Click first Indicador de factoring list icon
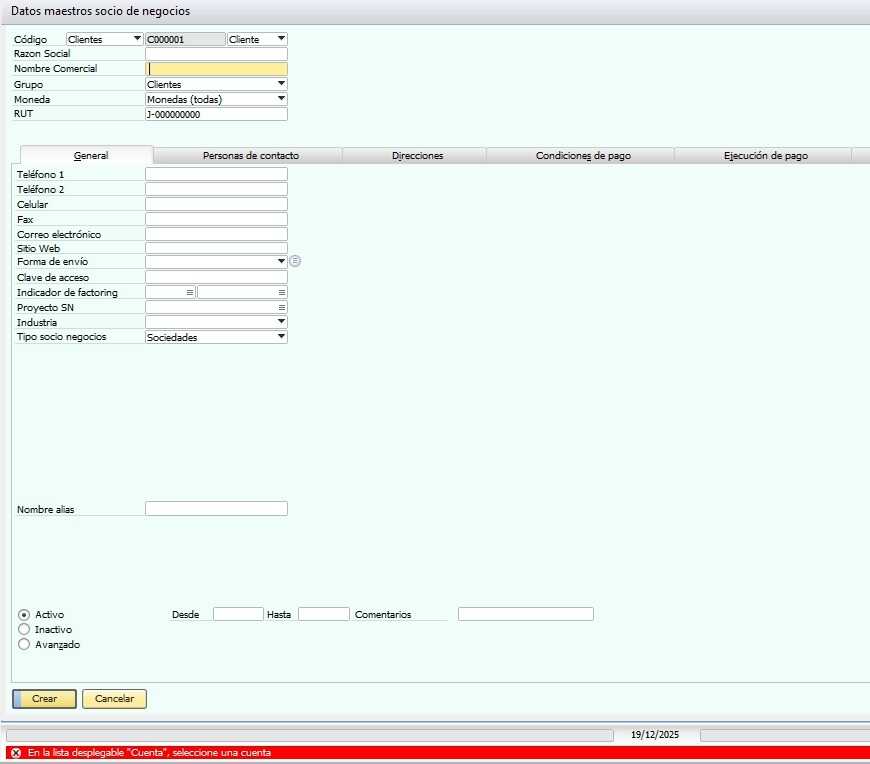870x764 pixels. click(x=190, y=292)
